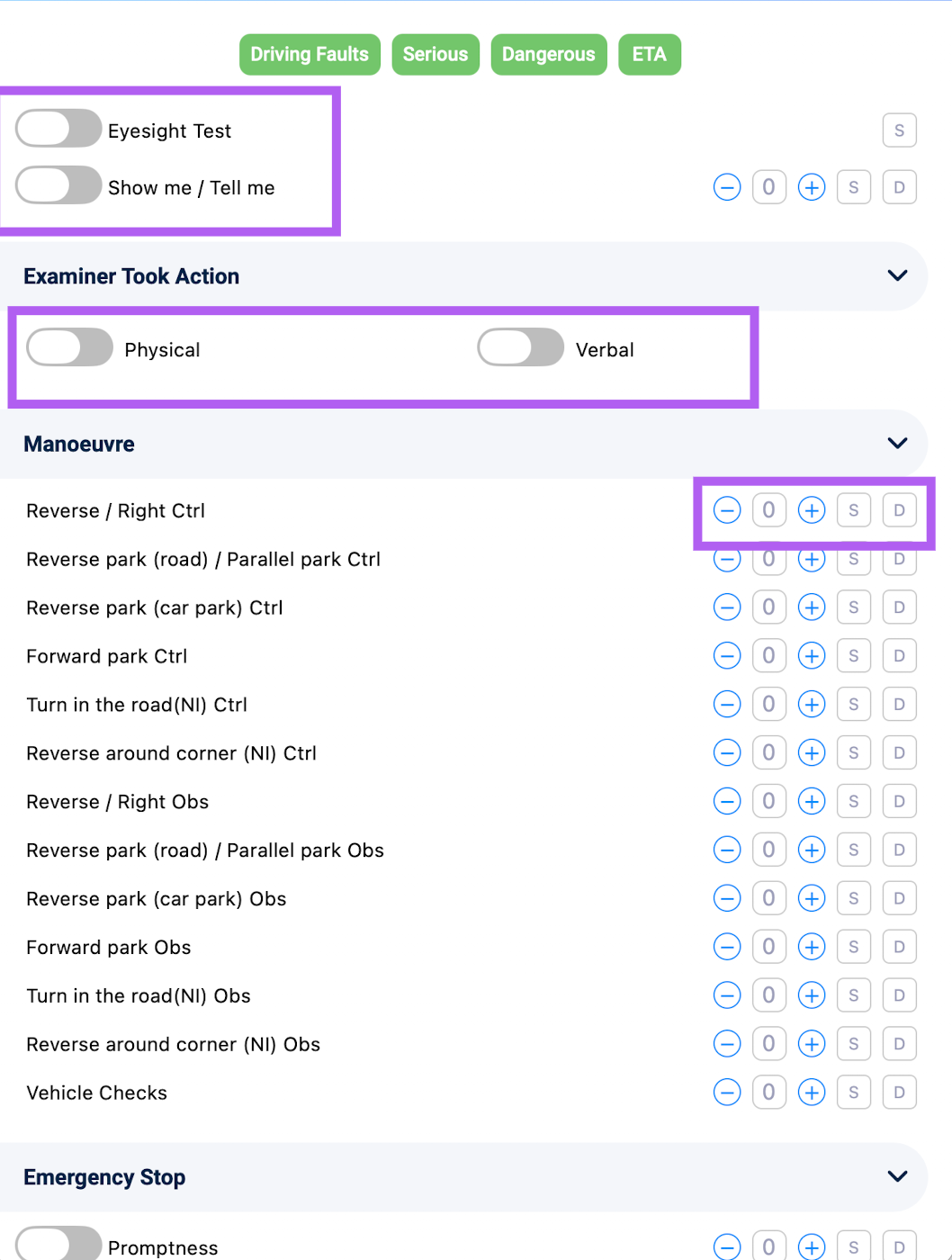Viewport: 952px width, 1260px height.
Task: Turn on the Promptness toggle
Action: tap(58, 1246)
